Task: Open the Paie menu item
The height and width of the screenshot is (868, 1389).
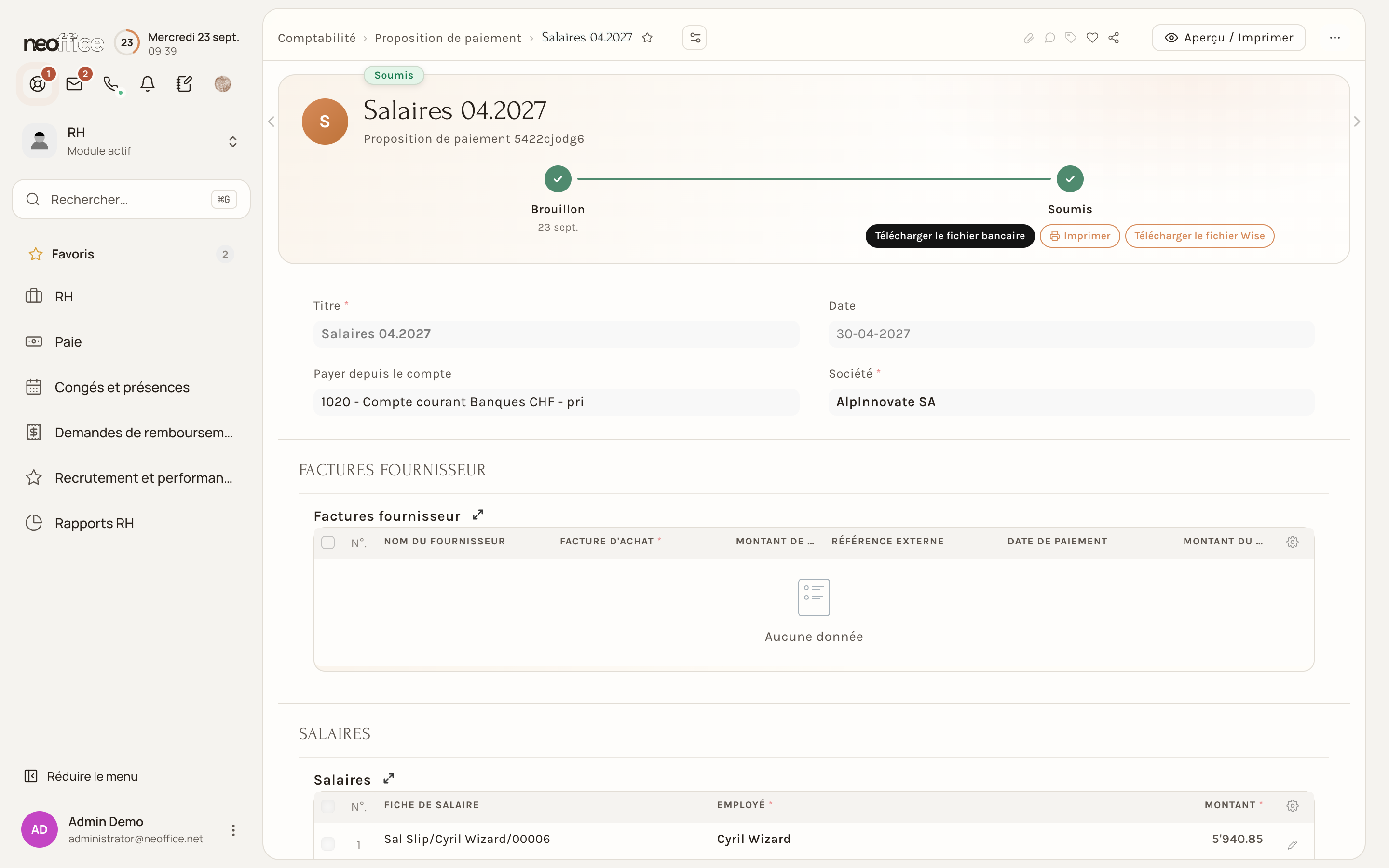Action: 131,342
